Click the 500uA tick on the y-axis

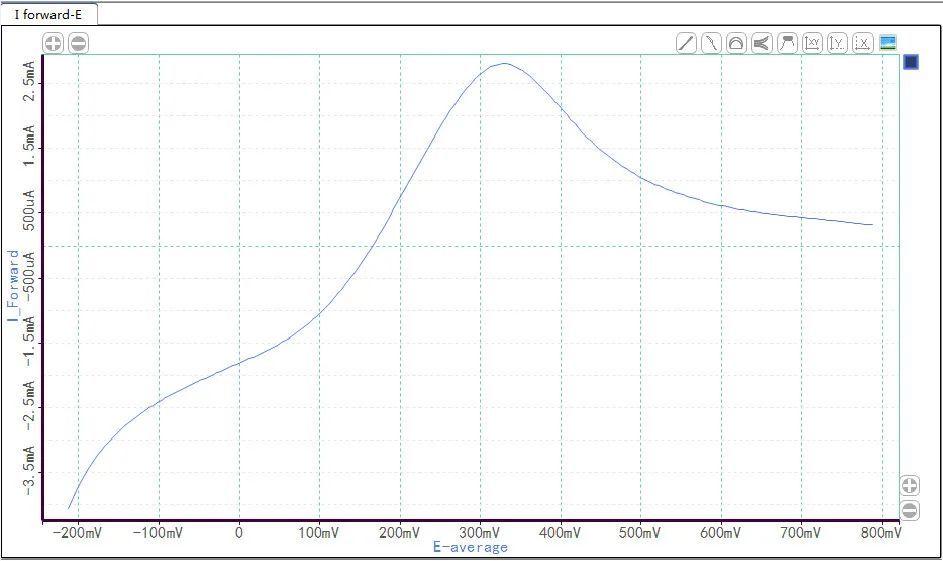(29, 210)
